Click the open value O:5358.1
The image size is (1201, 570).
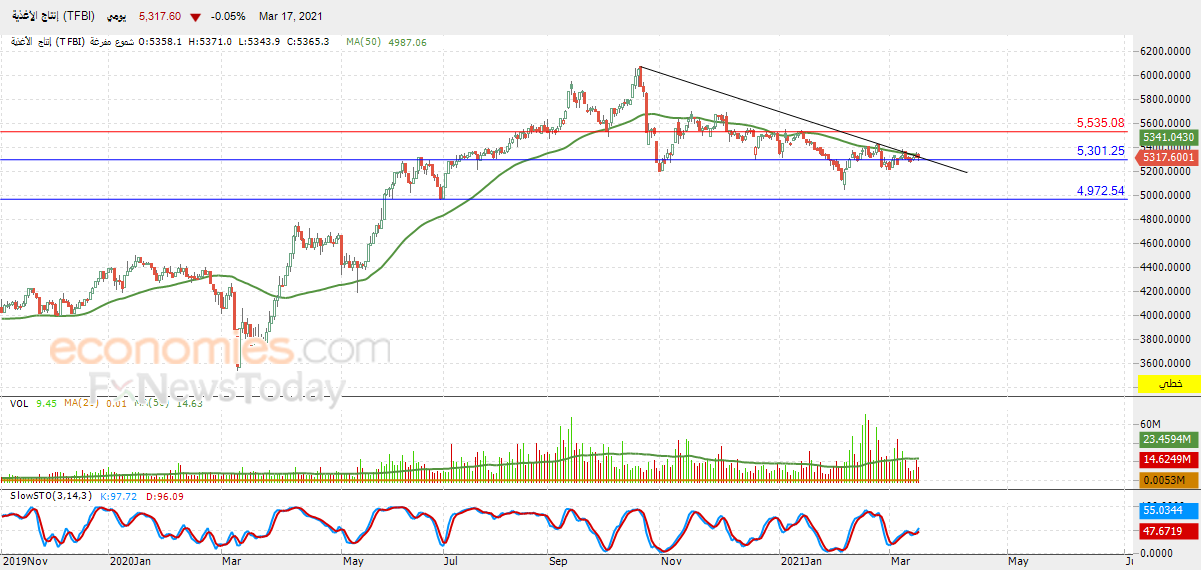[x=160, y=42]
